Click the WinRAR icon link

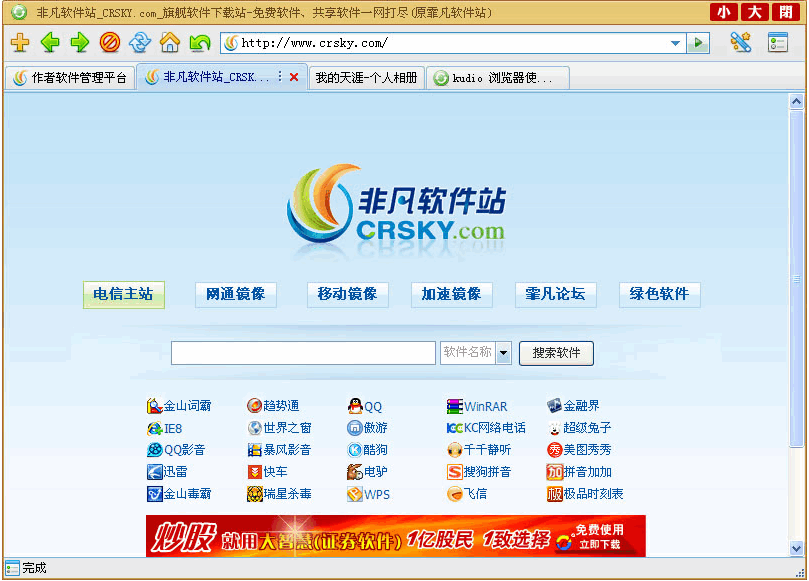pos(477,406)
